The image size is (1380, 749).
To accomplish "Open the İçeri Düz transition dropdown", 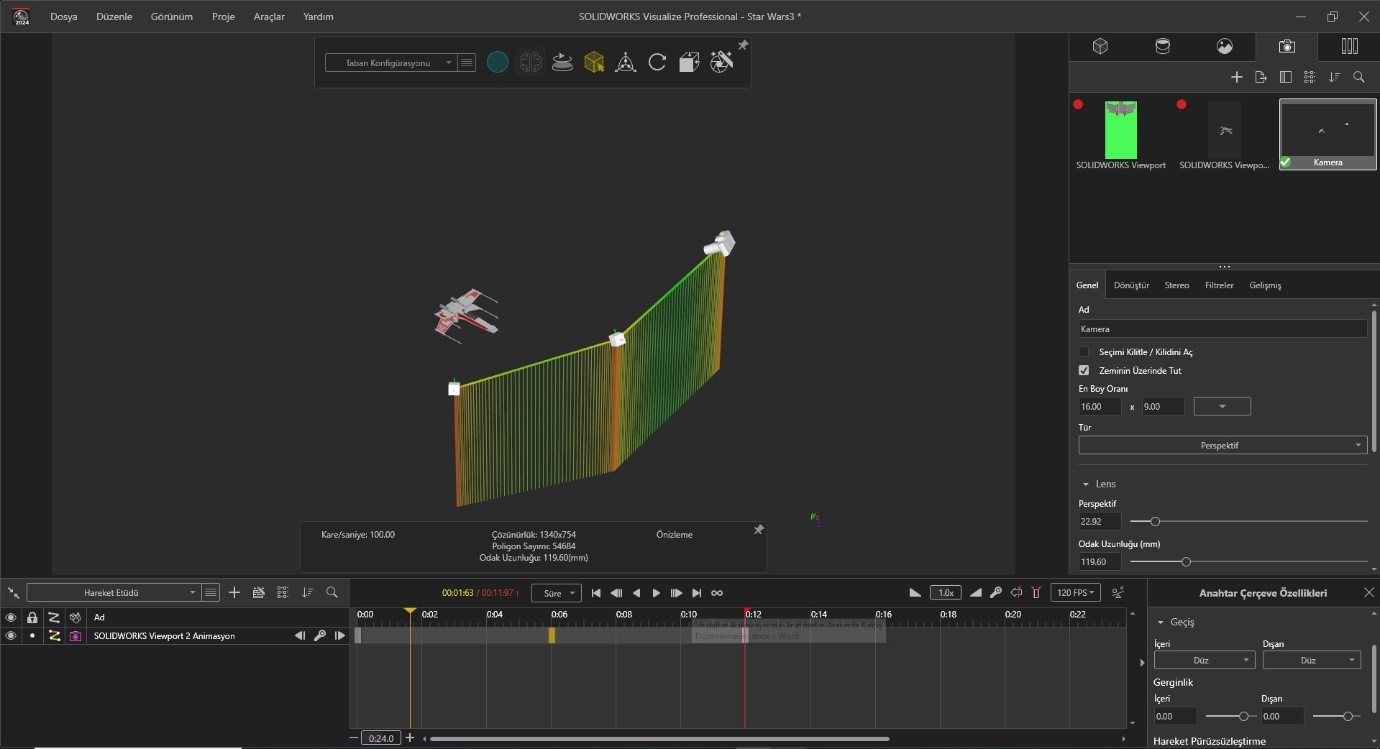I will 1204,660.
